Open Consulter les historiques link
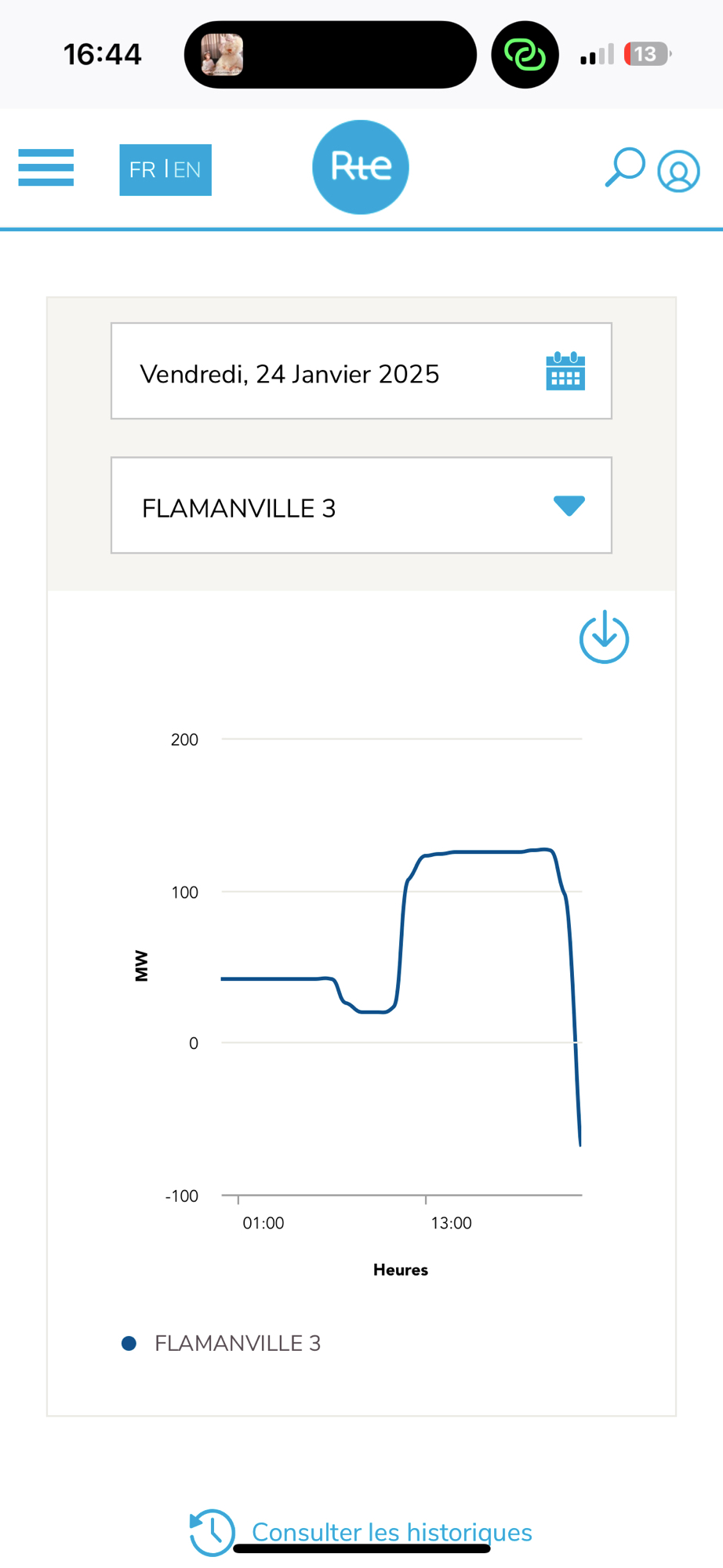The image size is (723, 1568). click(391, 1531)
